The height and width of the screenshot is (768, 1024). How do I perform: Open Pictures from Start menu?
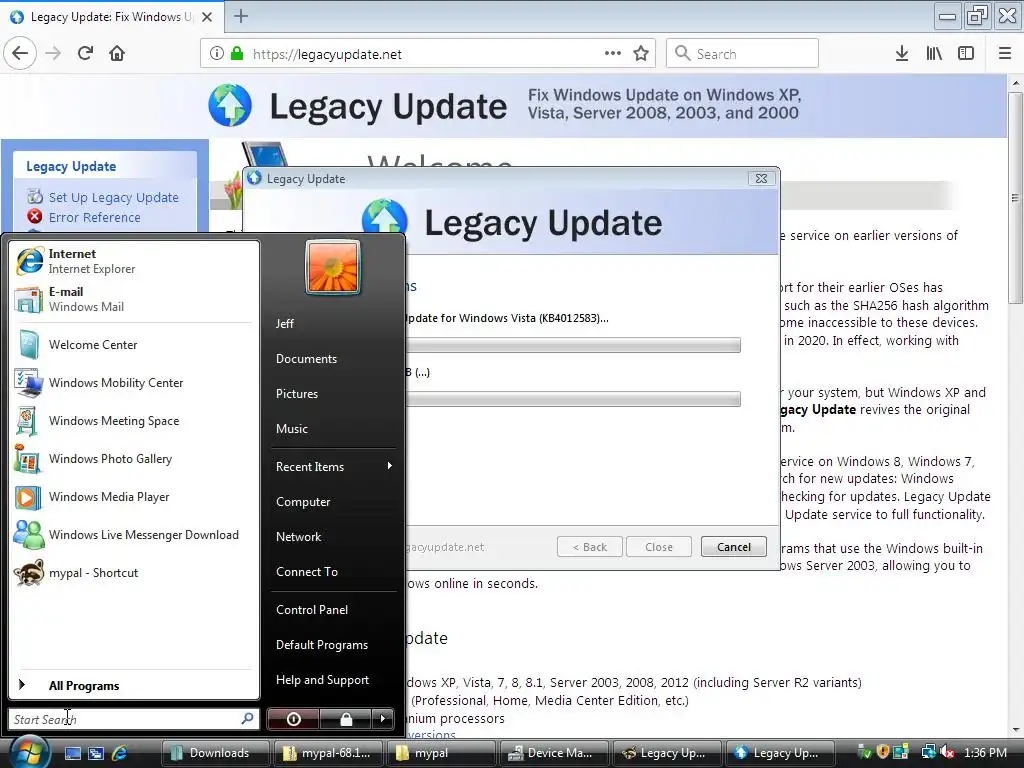(x=334, y=394)
